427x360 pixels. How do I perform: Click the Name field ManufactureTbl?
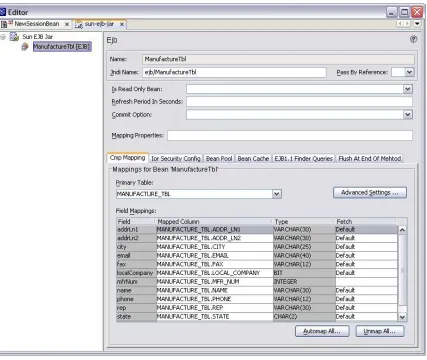278,59
